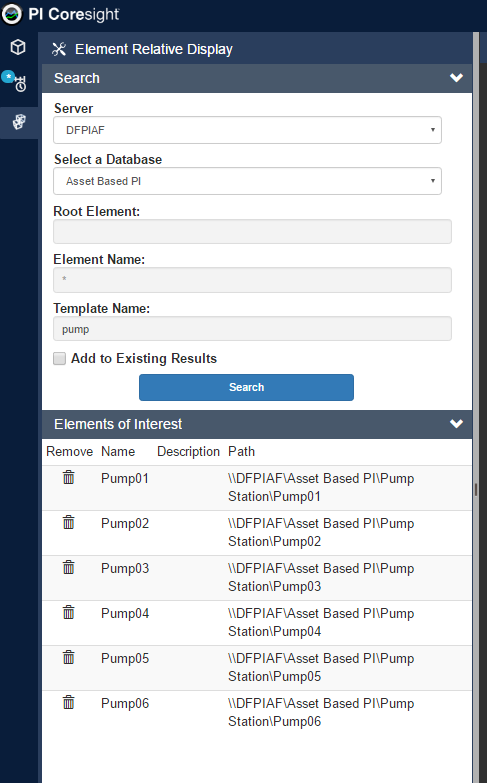Click the PI Coresight logo icon
487x783 pixels.
pyautogui.click(x=12, y=14)
